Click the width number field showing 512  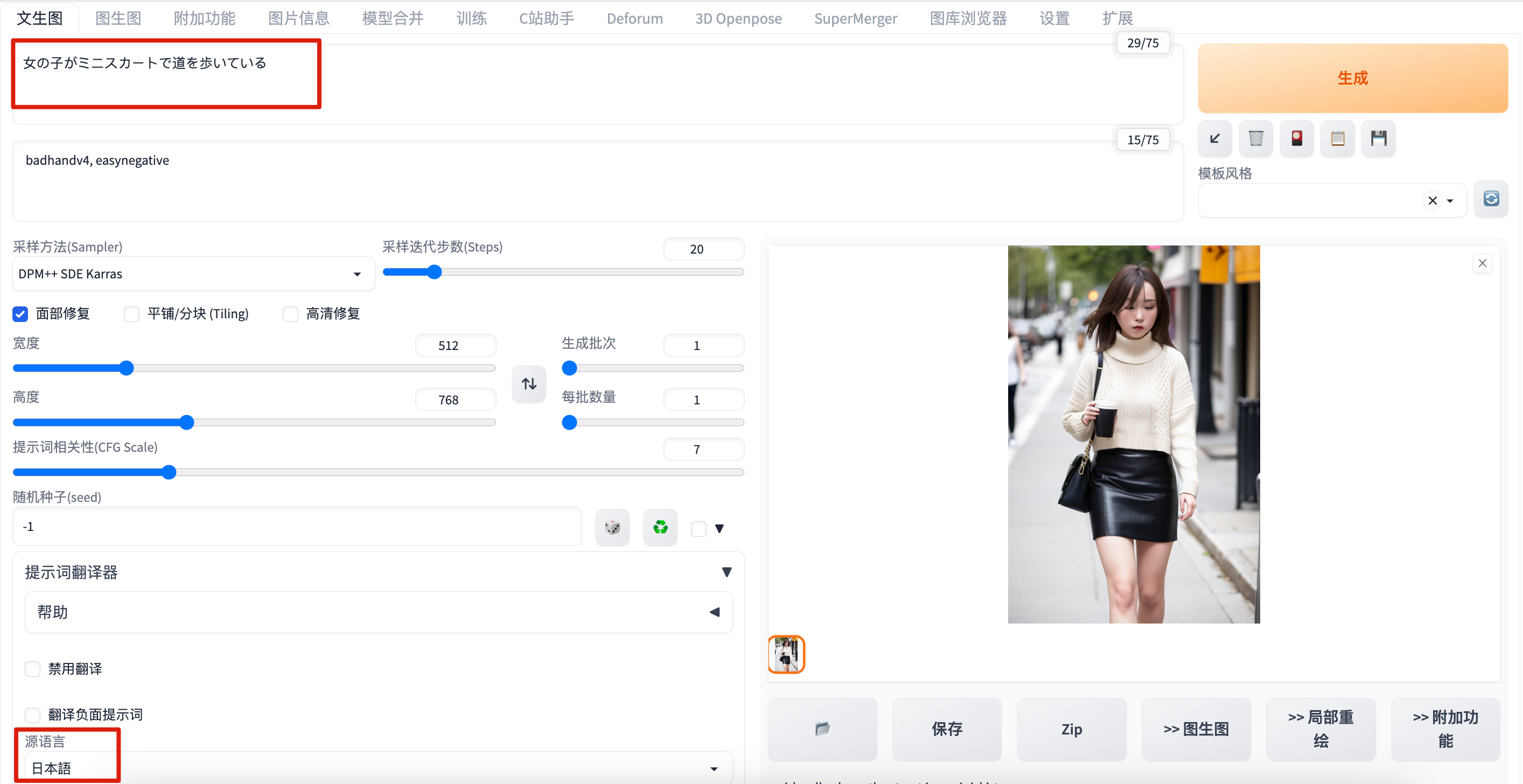(455, 345)
